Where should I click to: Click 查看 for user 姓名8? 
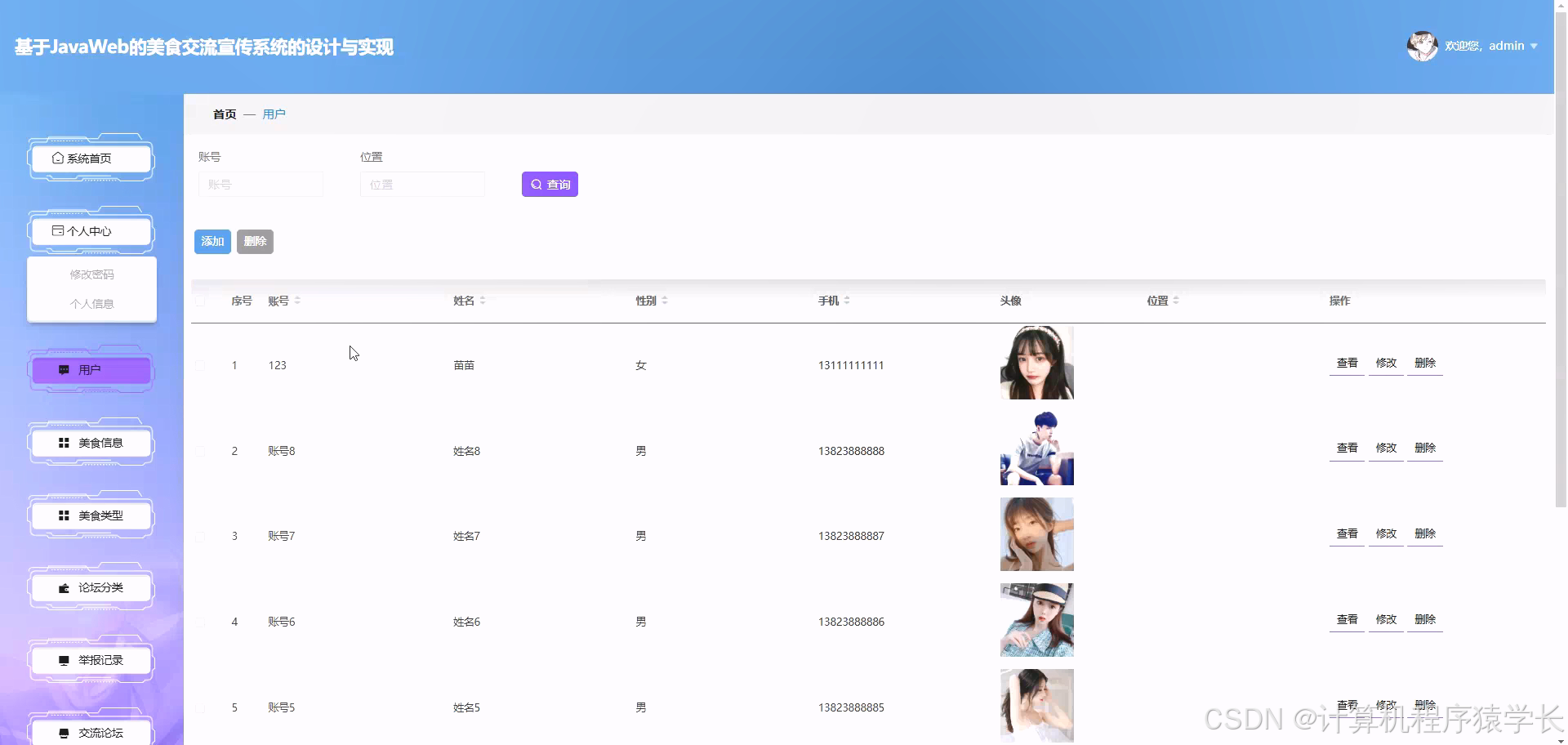pos(1347,448)
